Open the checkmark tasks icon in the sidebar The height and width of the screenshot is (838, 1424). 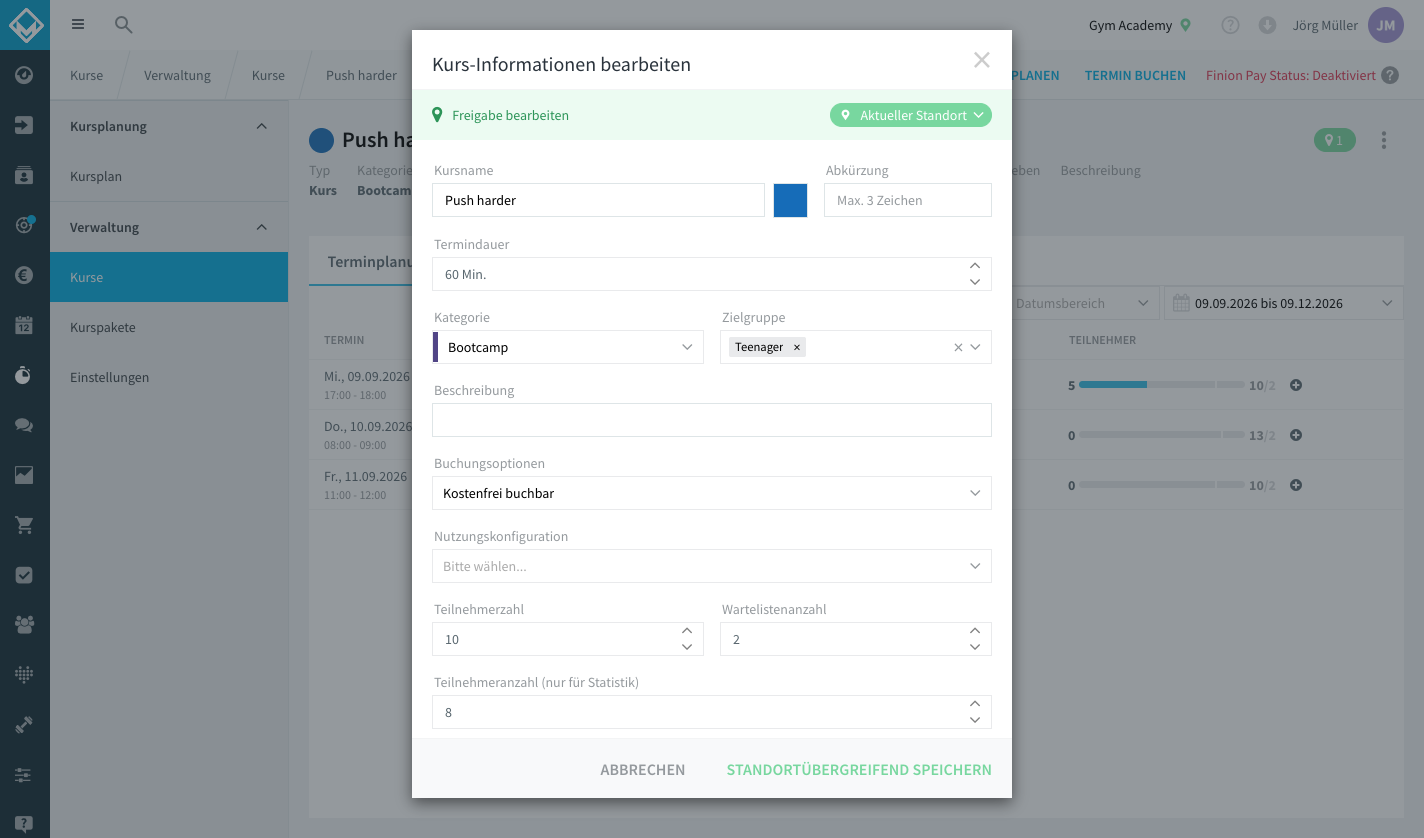coord(25,575)
